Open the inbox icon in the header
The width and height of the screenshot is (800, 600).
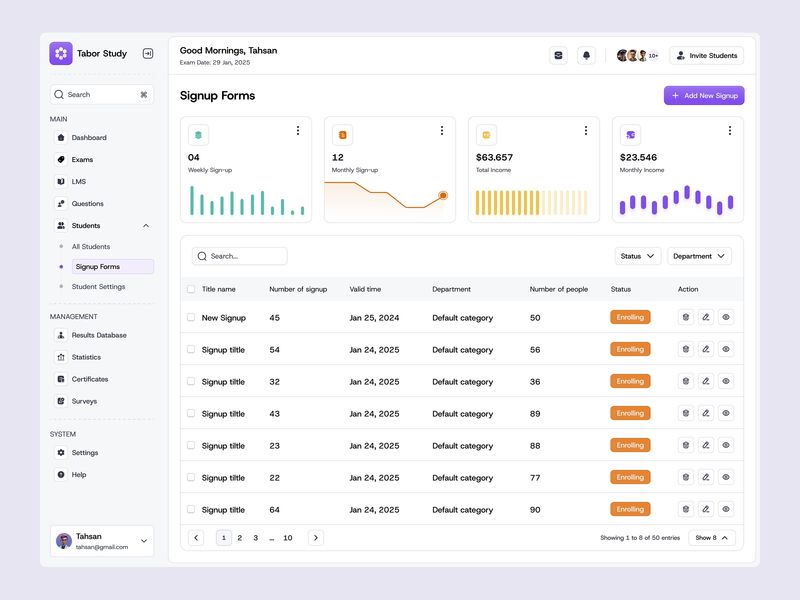558,55
